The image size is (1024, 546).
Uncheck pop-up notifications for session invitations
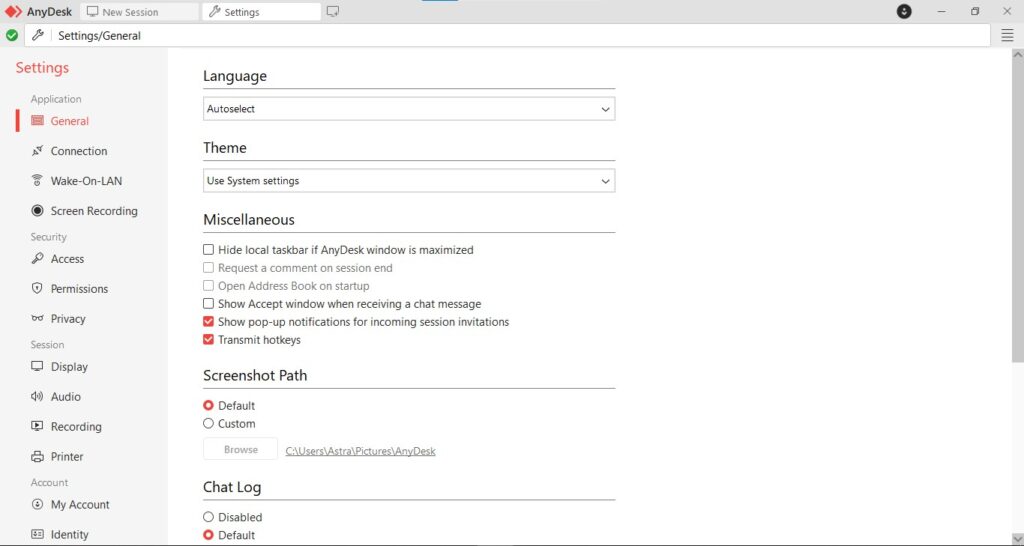pyautogui.click(x=208, y=321)
